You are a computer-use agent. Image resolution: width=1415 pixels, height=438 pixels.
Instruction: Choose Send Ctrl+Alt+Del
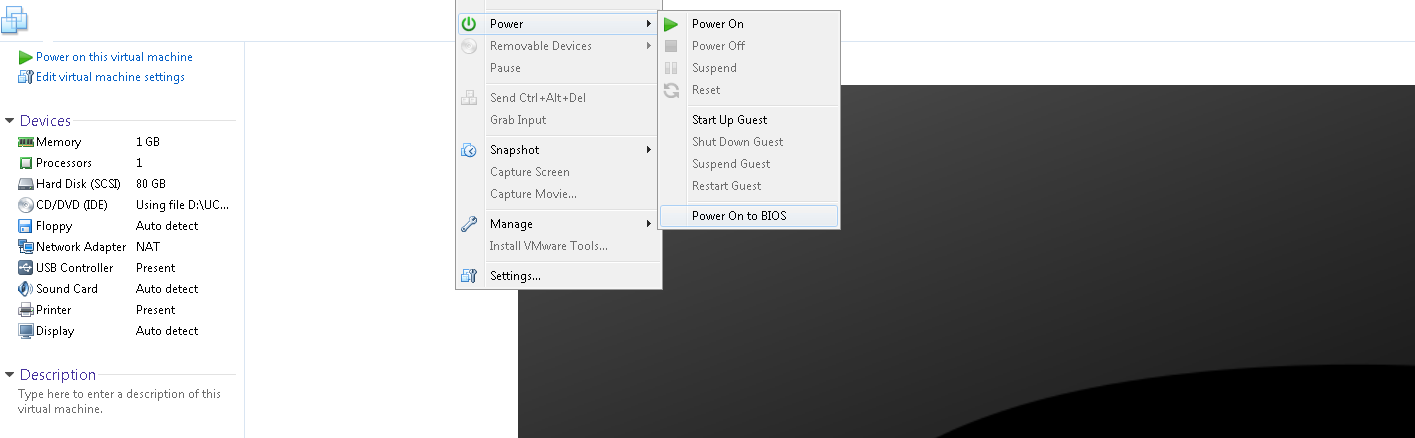pyautogui.click(x=558, y=98)
